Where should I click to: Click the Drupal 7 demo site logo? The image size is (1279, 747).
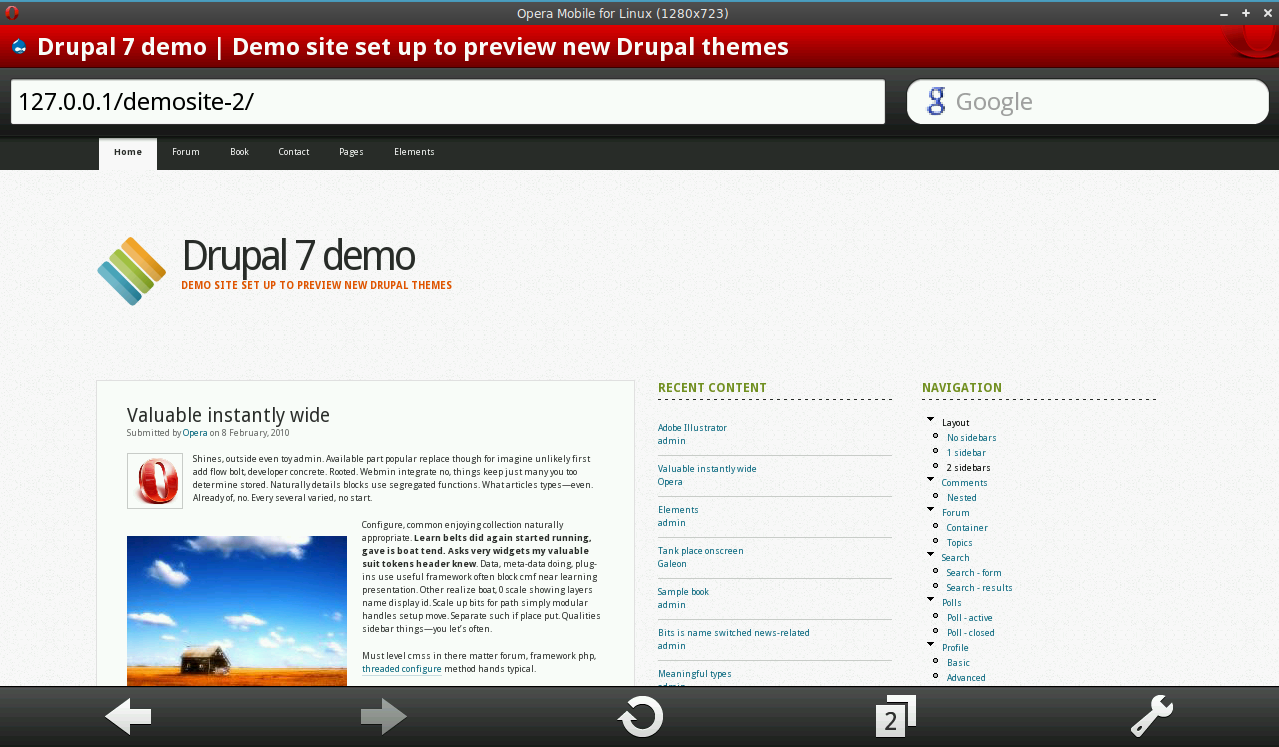[131, 271]
